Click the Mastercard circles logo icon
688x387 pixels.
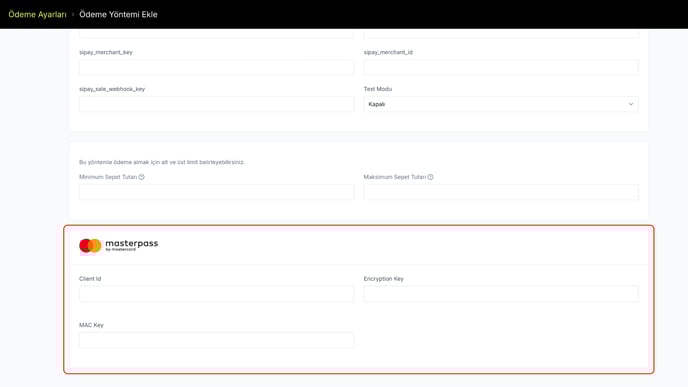pyautogui.click(x=90, y=246)
